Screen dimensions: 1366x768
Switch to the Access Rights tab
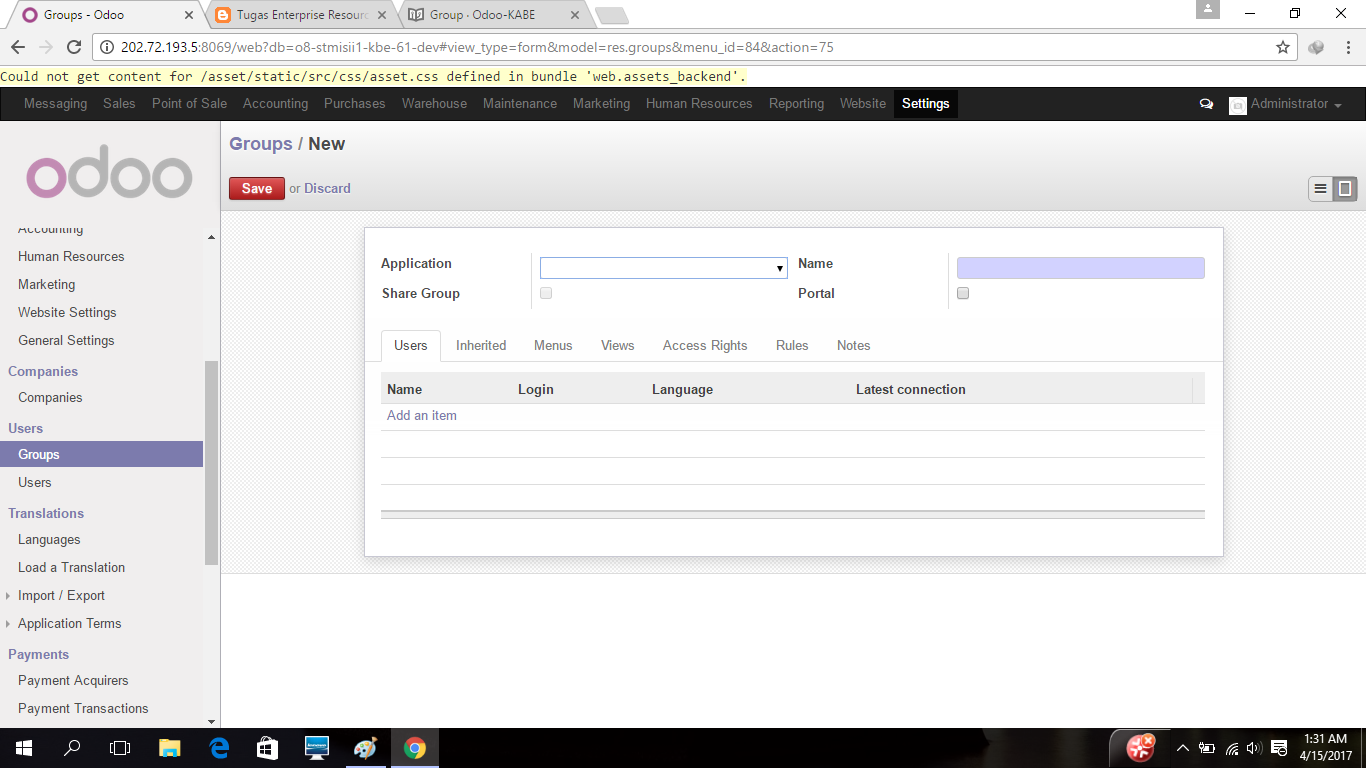click(705, 345)
